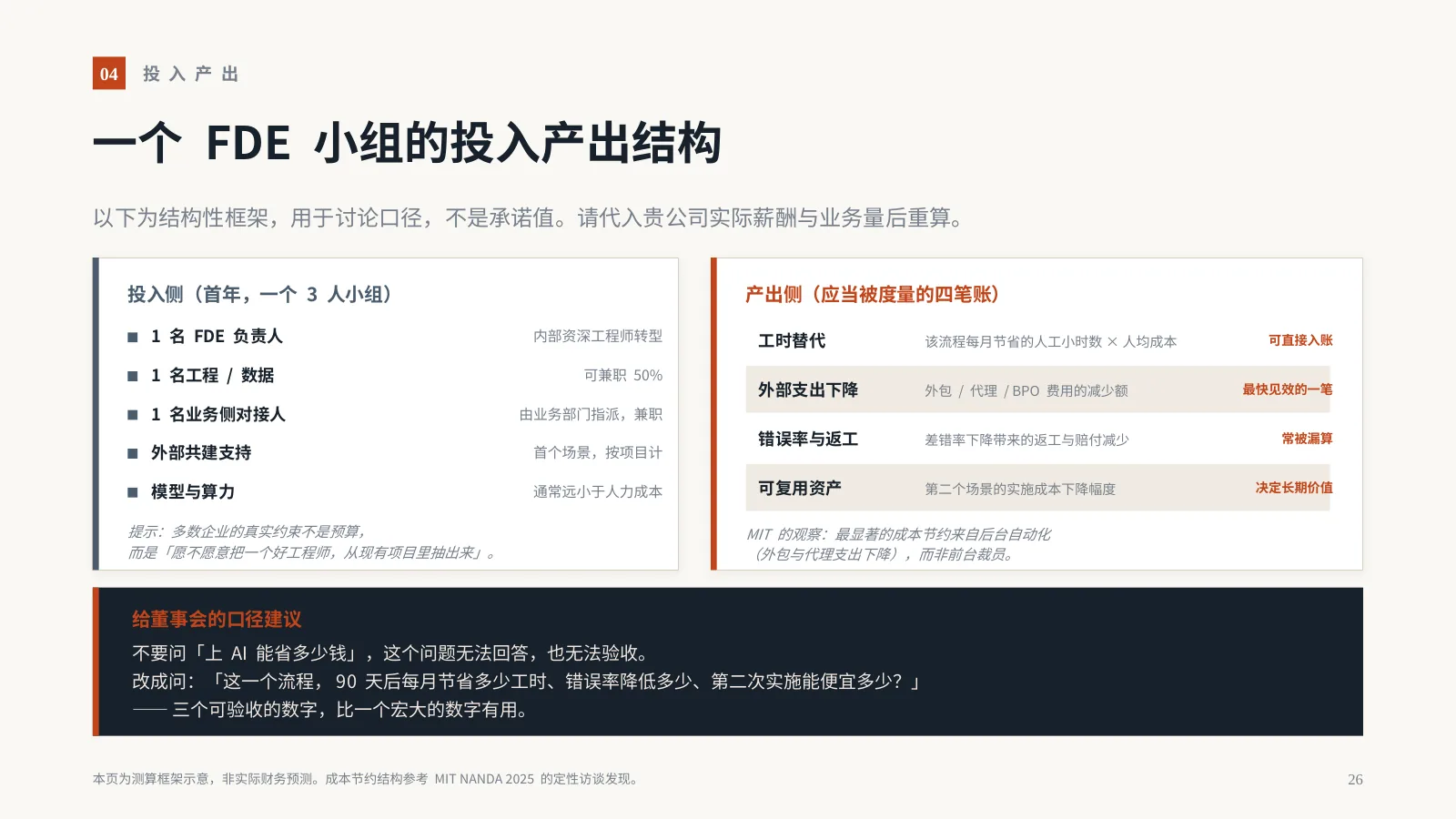
Task: Select the row label 可复用资产
Action: pos(800,489)
